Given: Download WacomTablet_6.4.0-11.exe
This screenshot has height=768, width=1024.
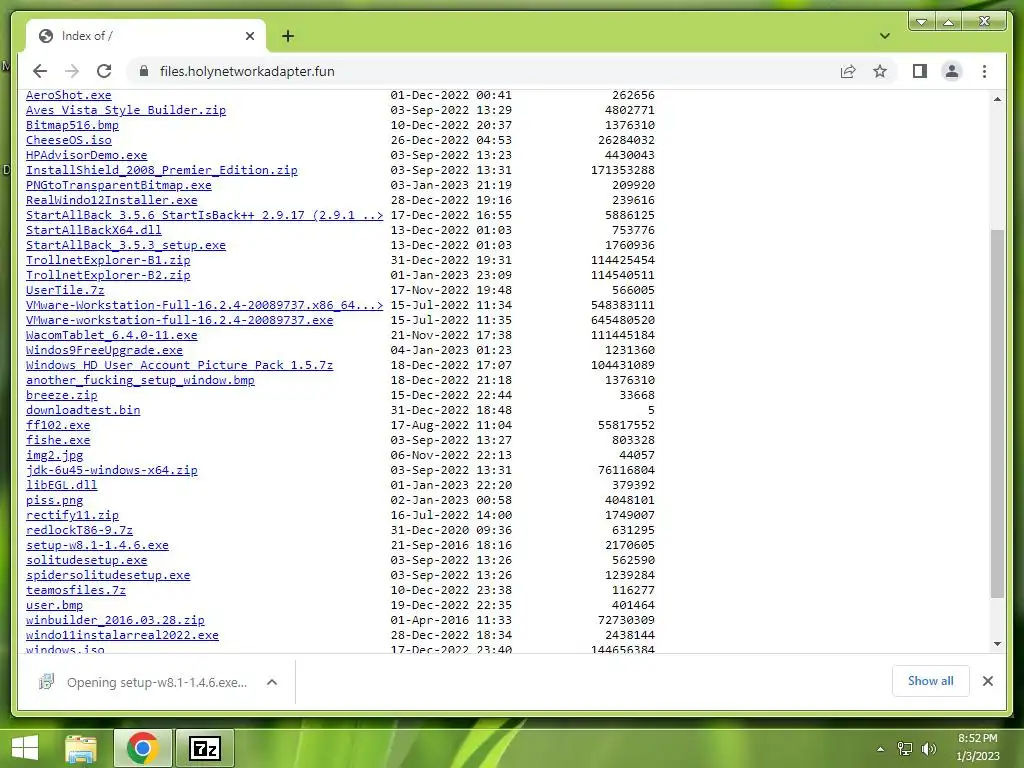Looking at the screenshot, I should click(x=112, y=335).
